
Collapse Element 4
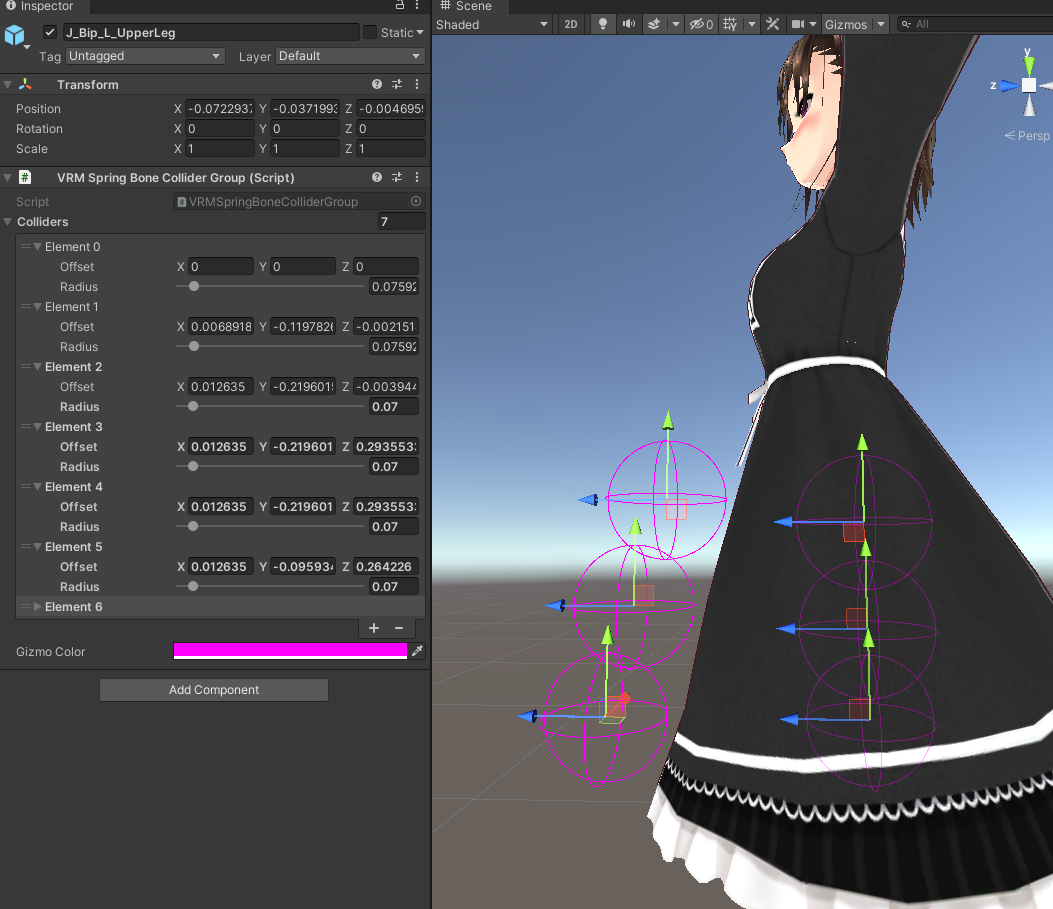point(38,487)
